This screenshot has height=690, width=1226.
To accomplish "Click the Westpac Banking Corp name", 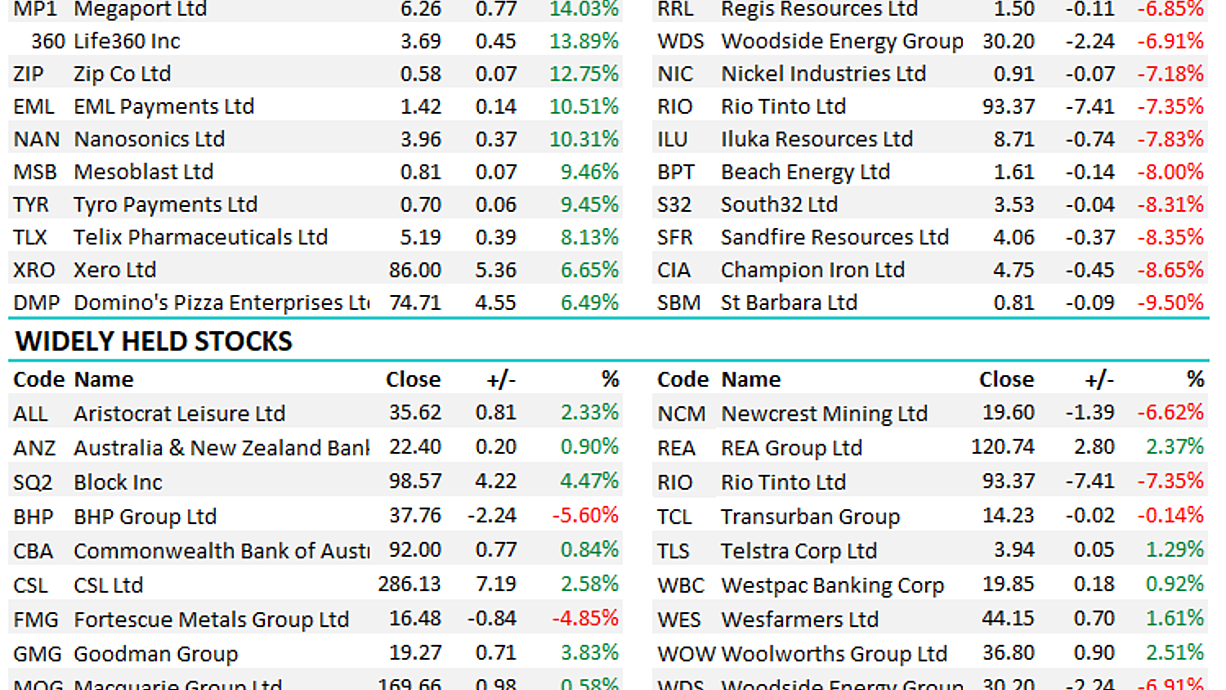I will (832, 585).
